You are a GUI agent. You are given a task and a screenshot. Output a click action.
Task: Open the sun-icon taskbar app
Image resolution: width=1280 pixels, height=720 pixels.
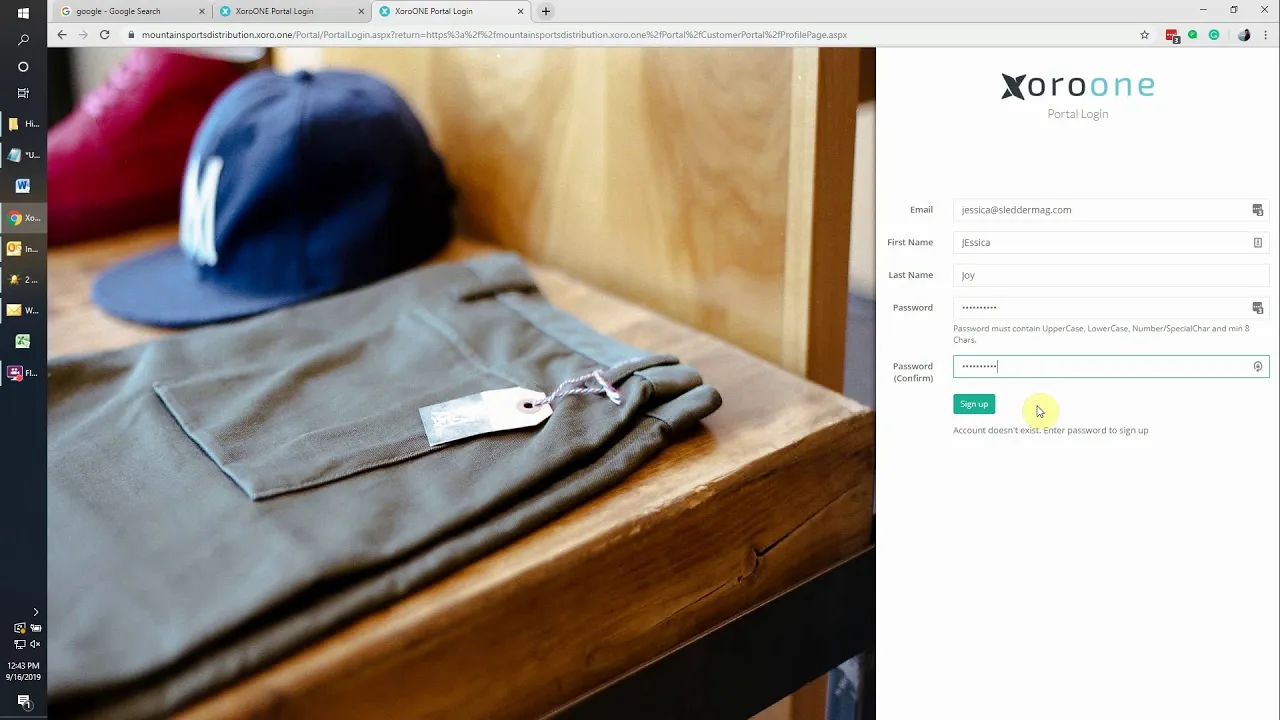click(x=23, y=280)
